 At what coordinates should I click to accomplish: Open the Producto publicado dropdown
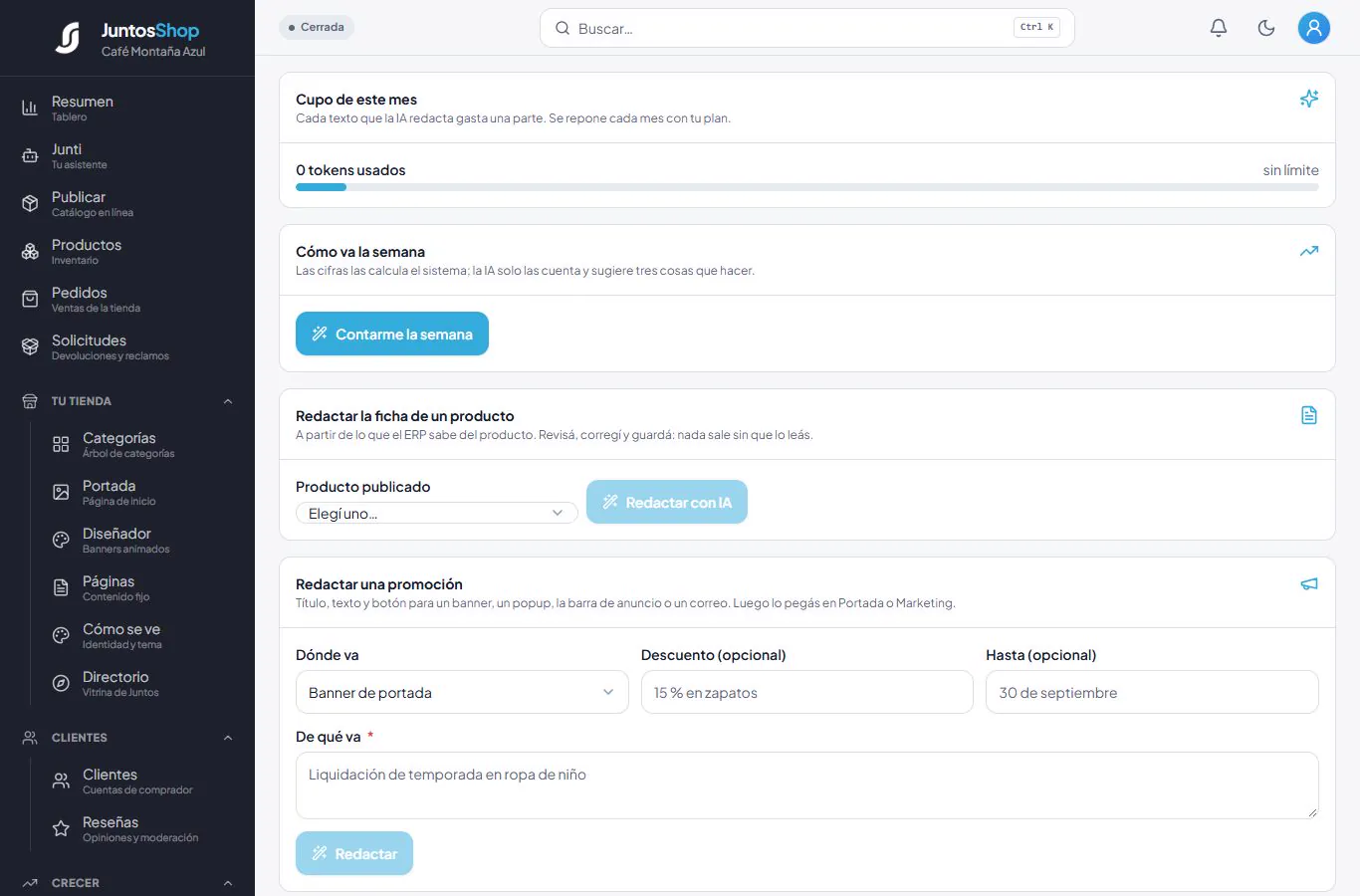(437, 513)
